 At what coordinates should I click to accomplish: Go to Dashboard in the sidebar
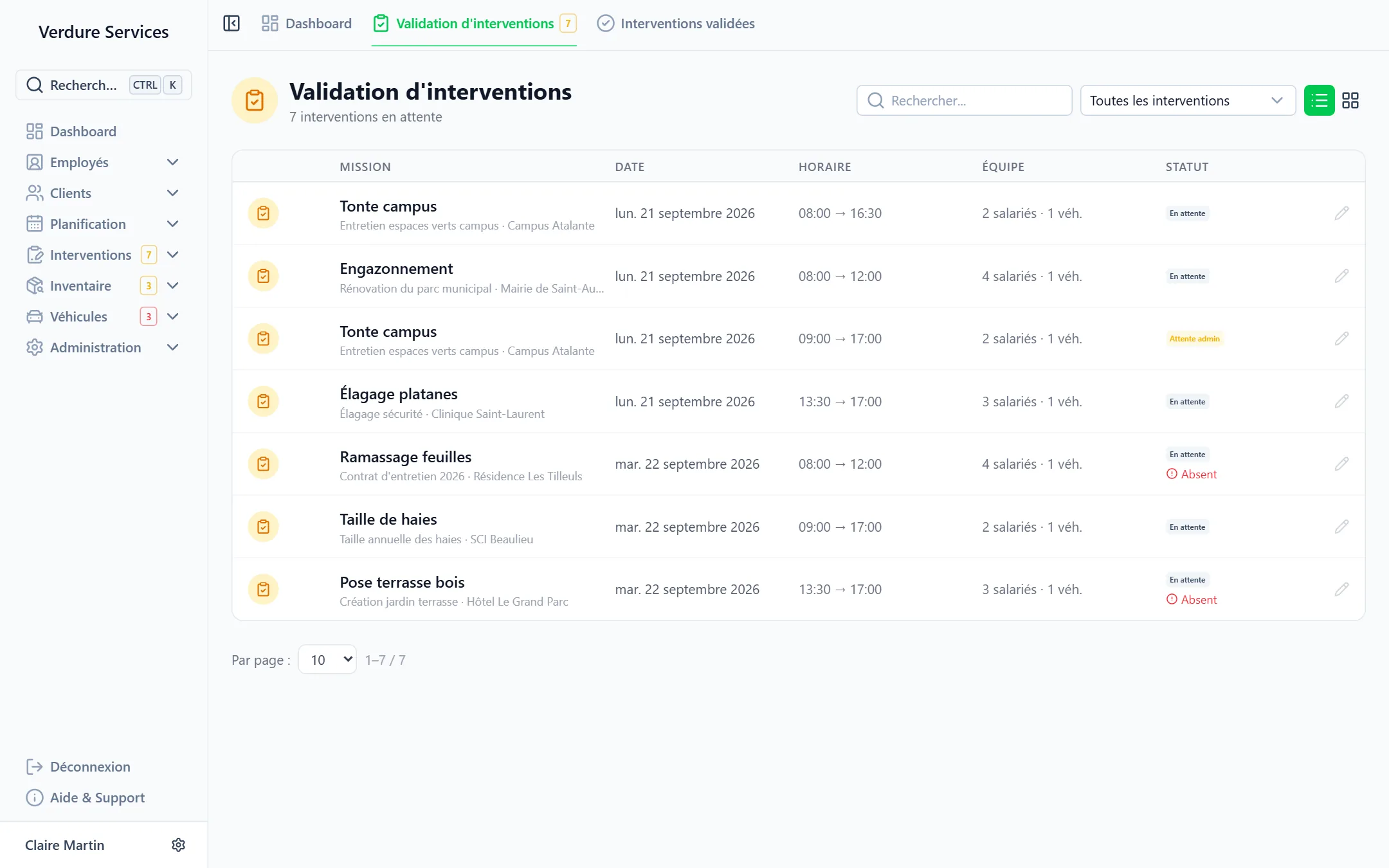tap(71, 131)
